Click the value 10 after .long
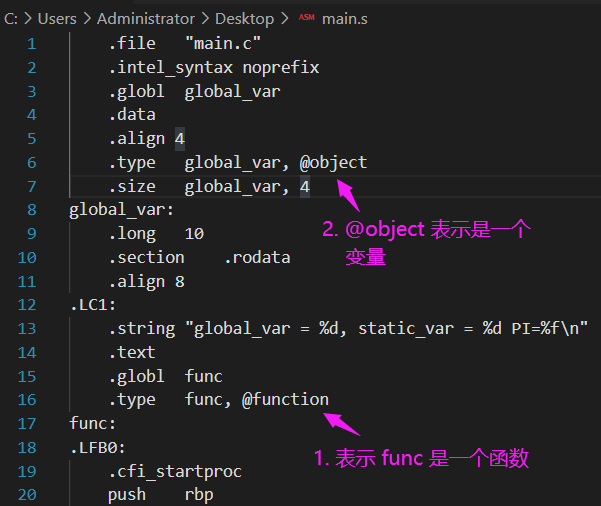Screen dimensions: 601x506 coord(194,234)
